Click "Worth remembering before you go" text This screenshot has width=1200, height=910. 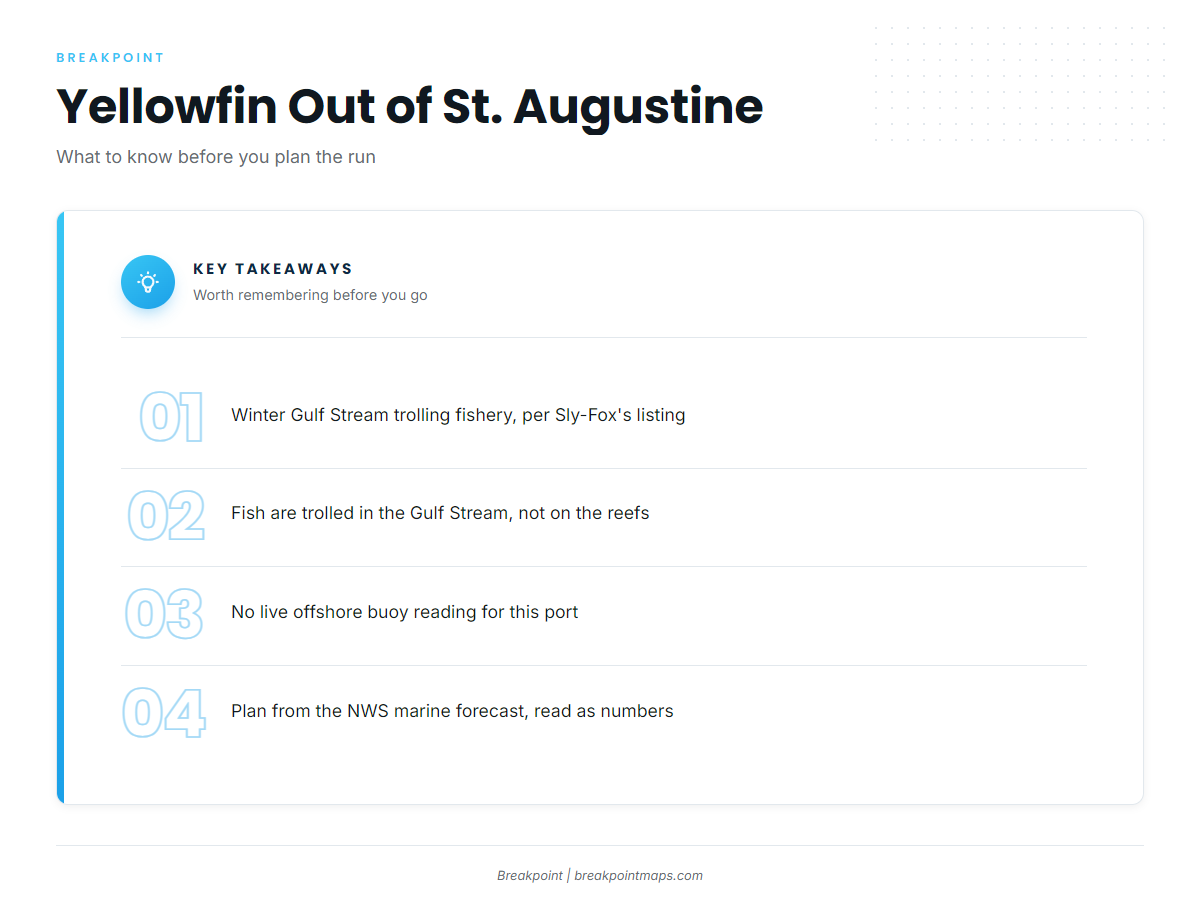(x=310, y=295)
